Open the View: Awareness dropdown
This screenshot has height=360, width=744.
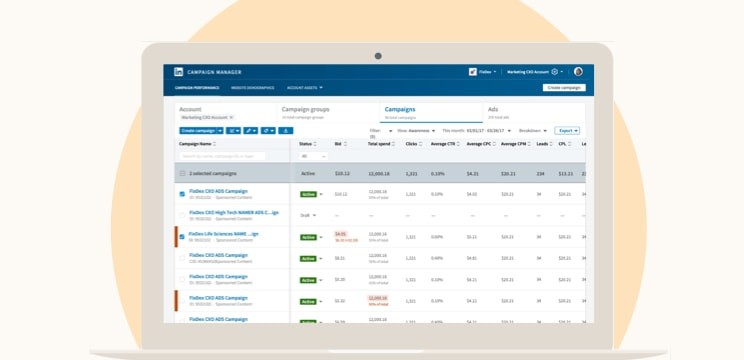(x=416, y=130)
